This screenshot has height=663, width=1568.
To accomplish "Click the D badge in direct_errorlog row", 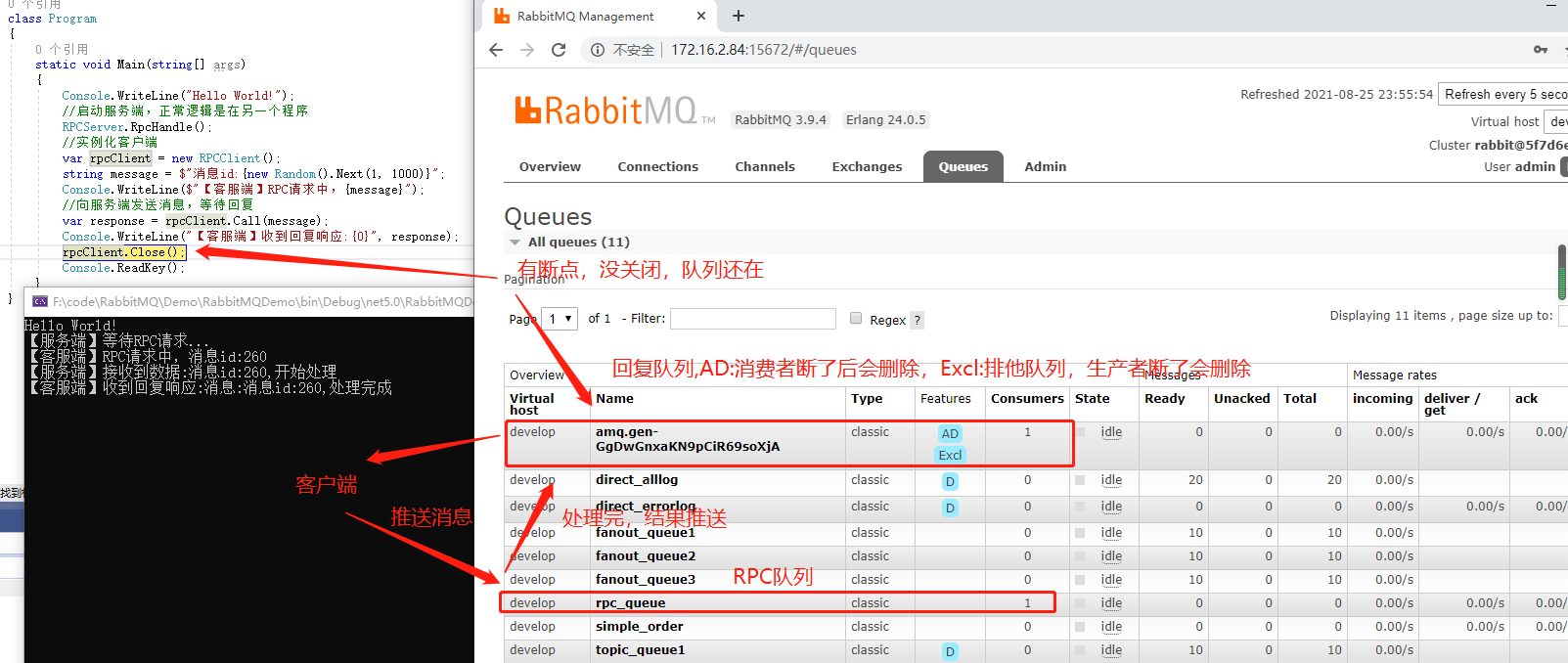I will [x=950, y=508].
